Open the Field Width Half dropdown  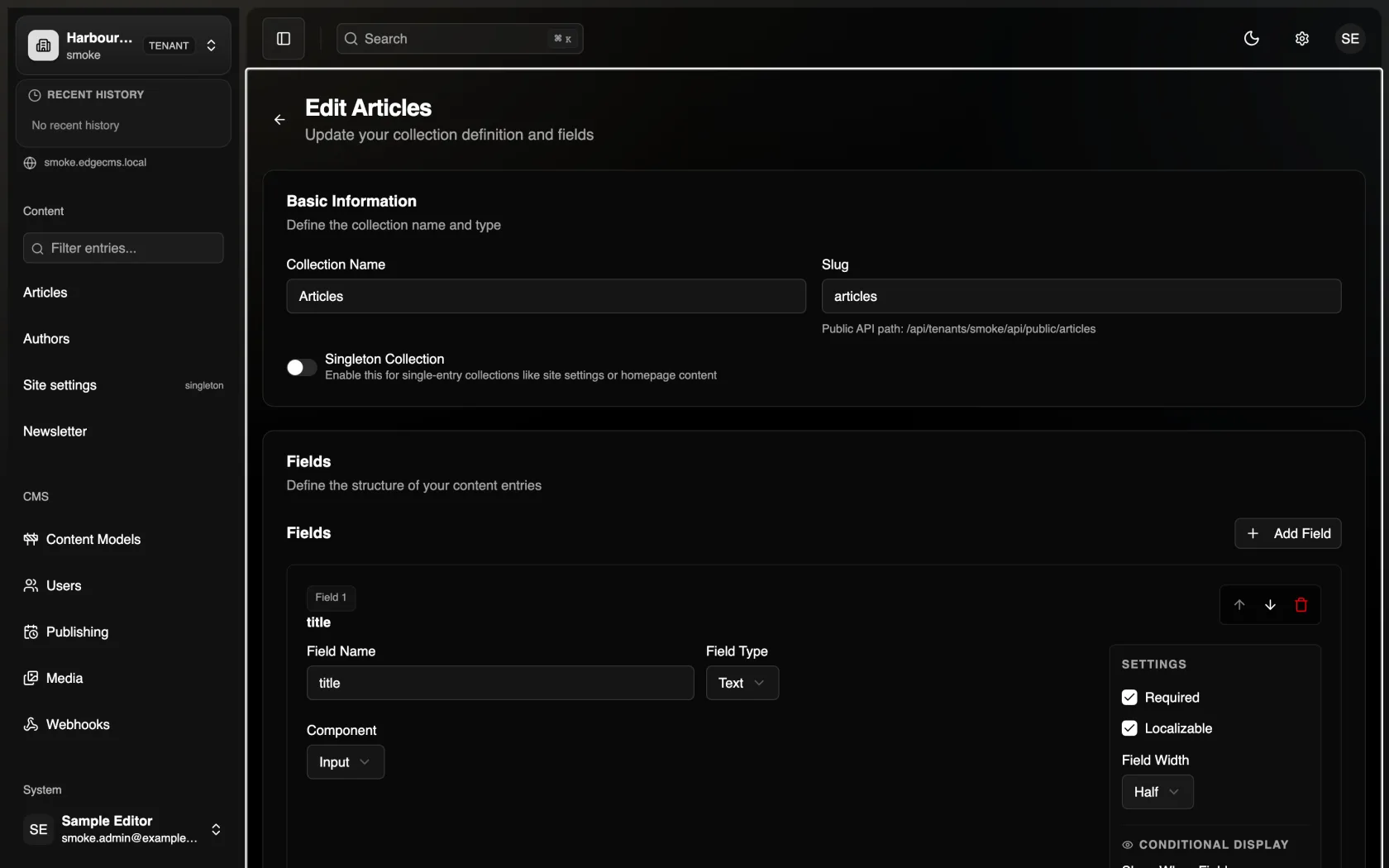tap(1157, 792)
